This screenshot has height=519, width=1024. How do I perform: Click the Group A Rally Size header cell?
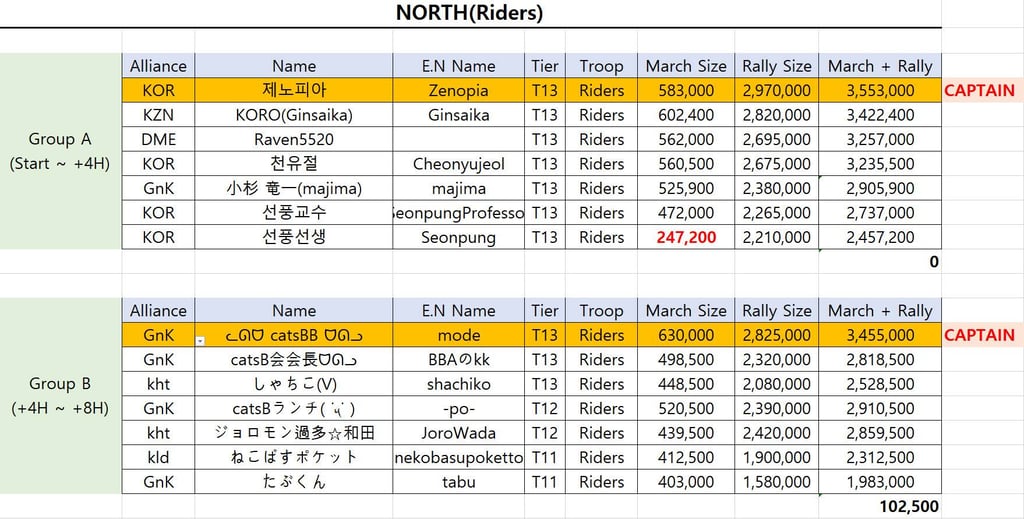776,66
